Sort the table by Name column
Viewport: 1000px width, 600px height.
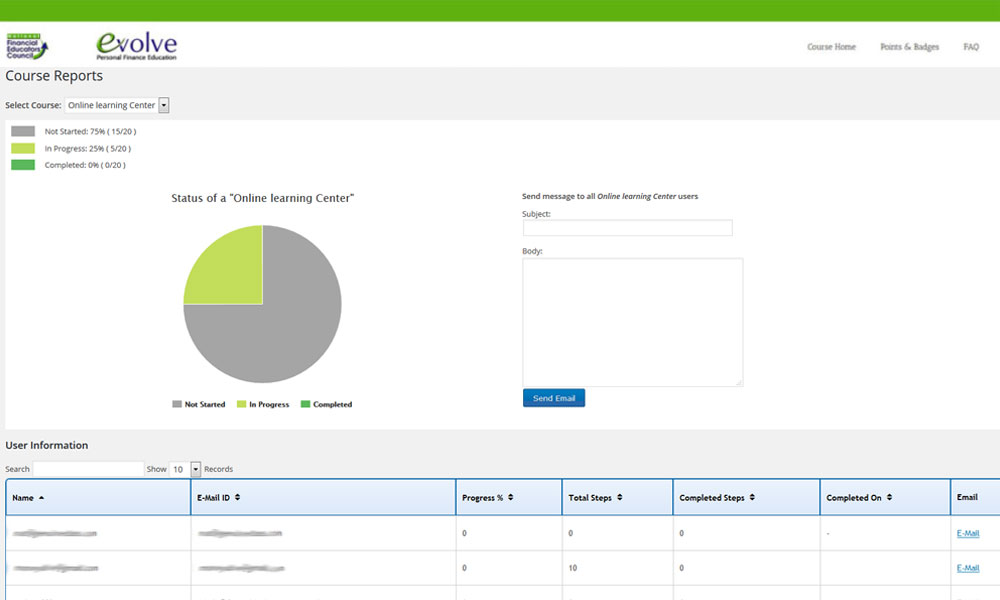pyautogui.click(x=98, y=497)
